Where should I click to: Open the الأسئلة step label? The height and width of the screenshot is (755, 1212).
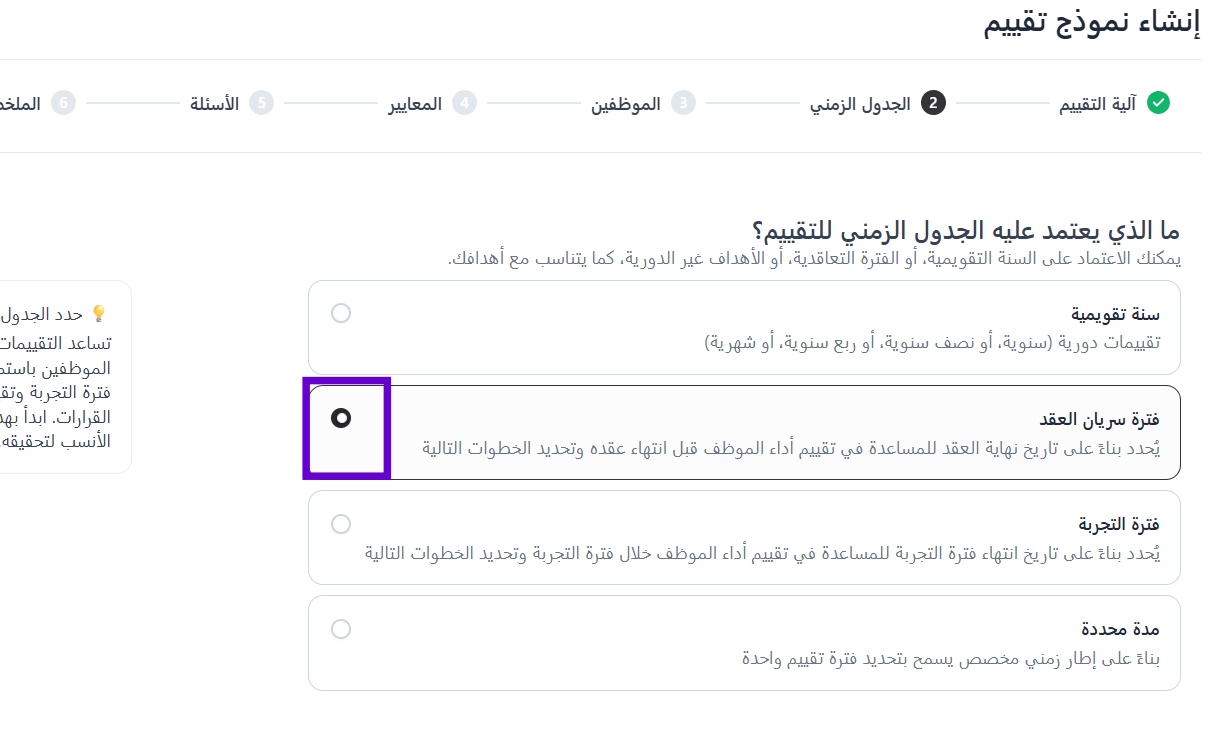point(215,104)
